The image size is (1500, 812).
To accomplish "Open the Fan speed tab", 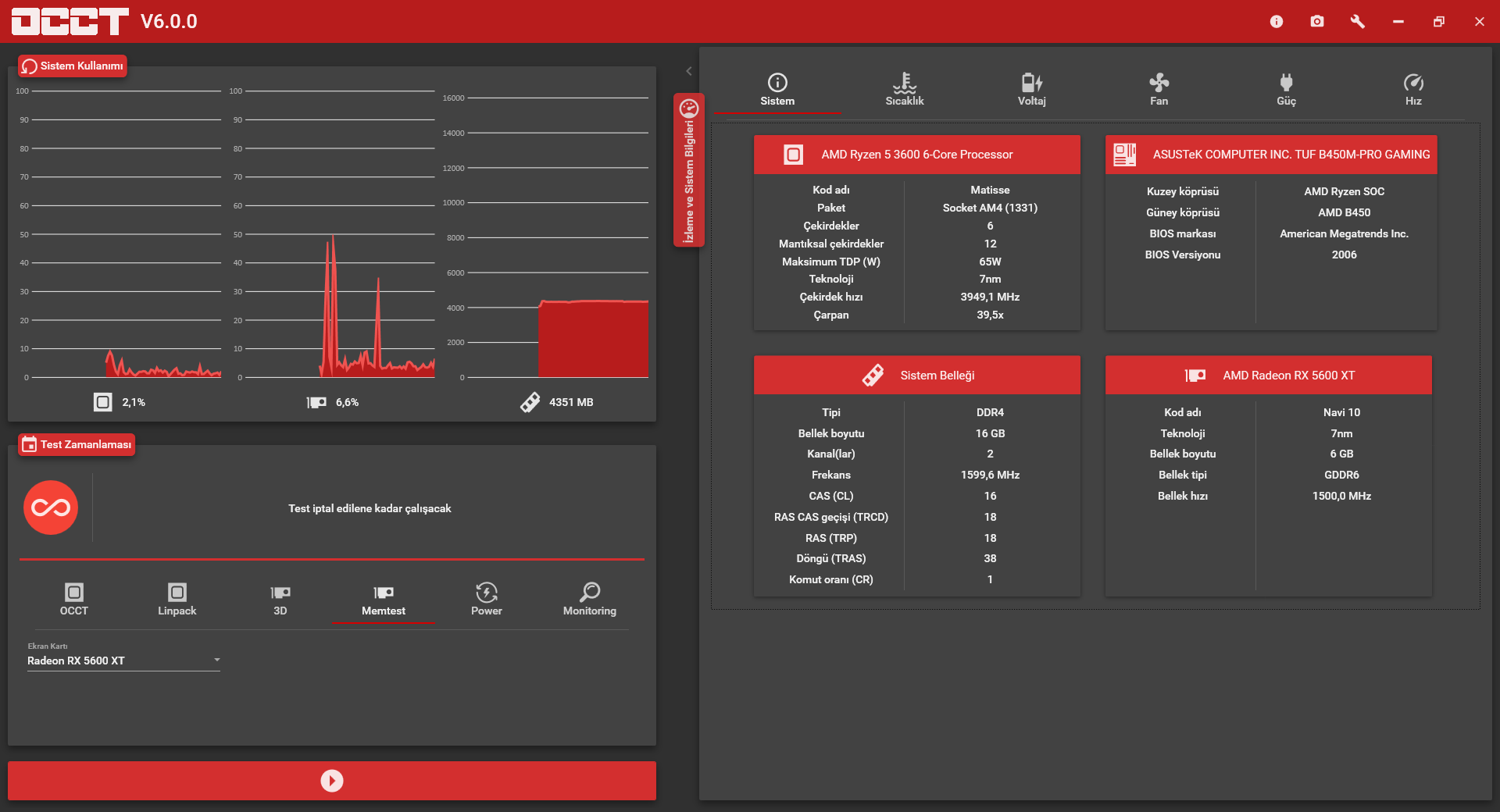I will point(1159,90).
